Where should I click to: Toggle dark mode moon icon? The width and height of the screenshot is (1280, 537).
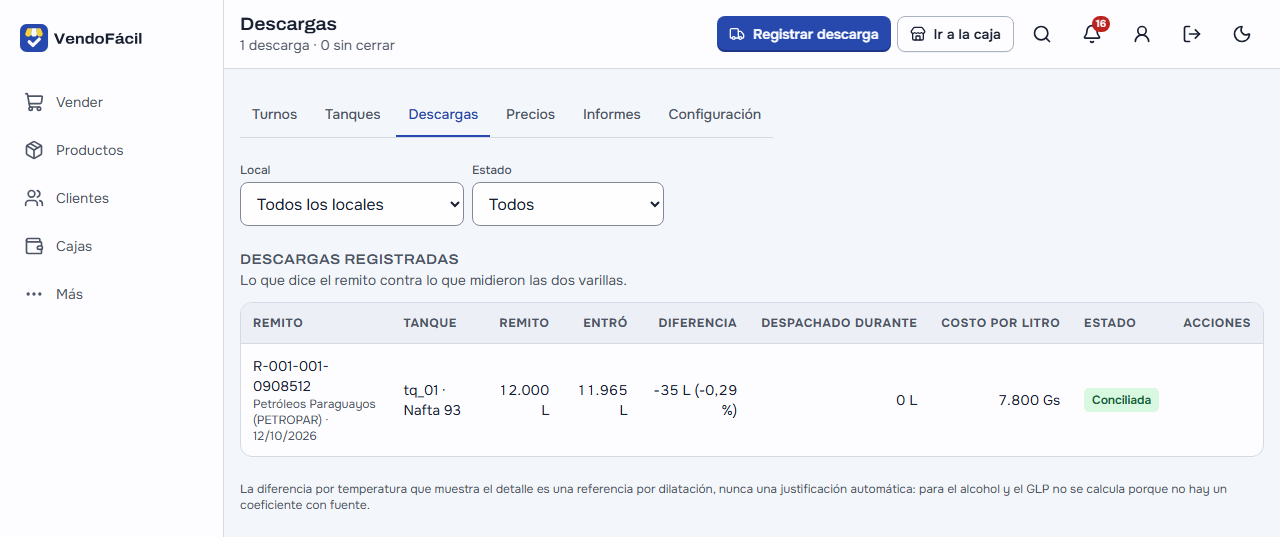point(1242,34)
